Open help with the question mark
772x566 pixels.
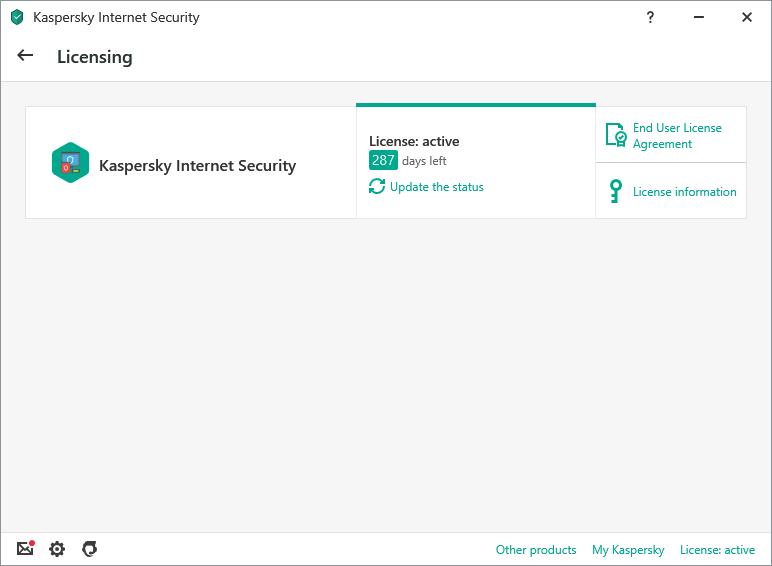tap(651, 17)
